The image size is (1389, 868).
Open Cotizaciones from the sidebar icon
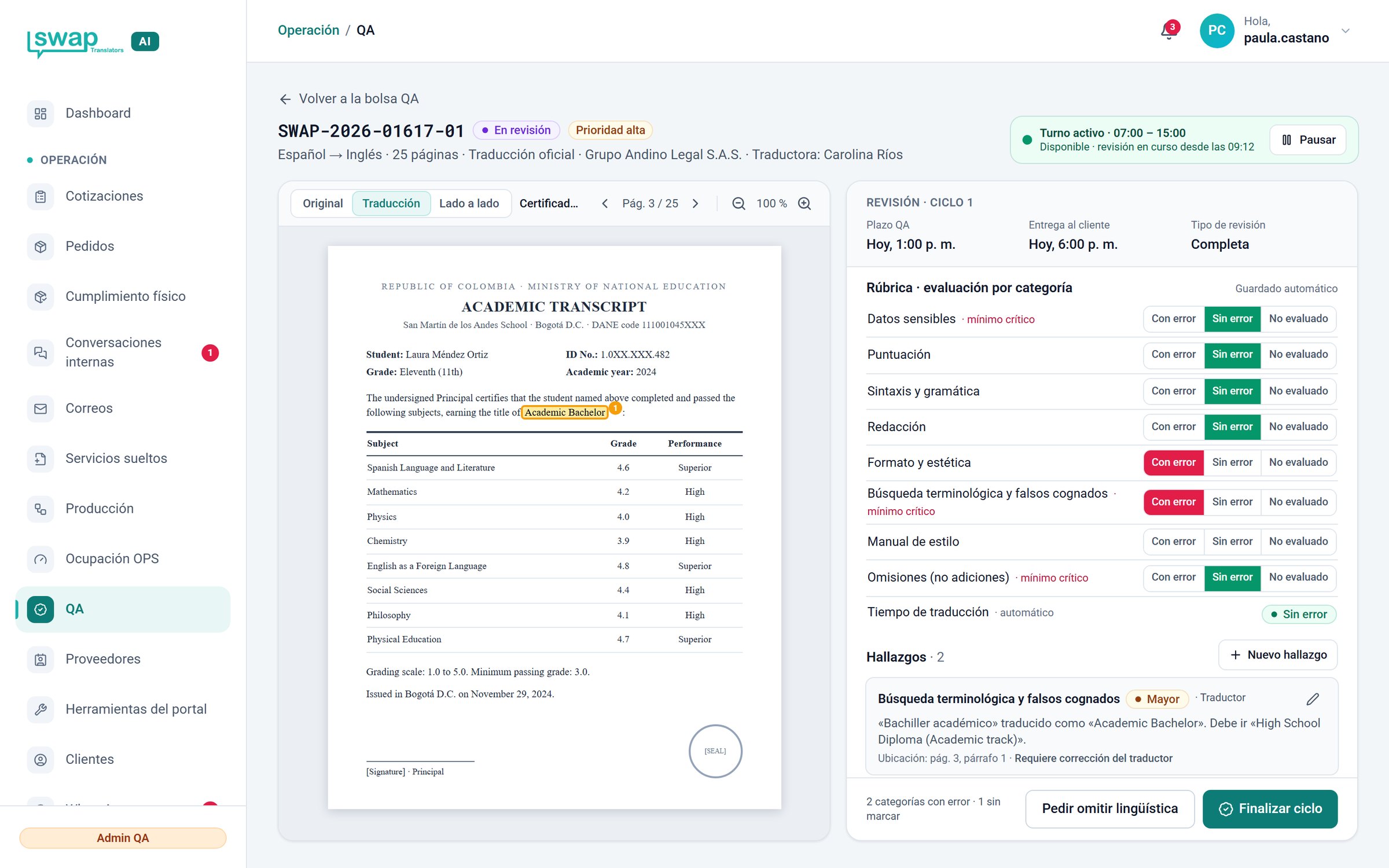click(x=41, y=197)
